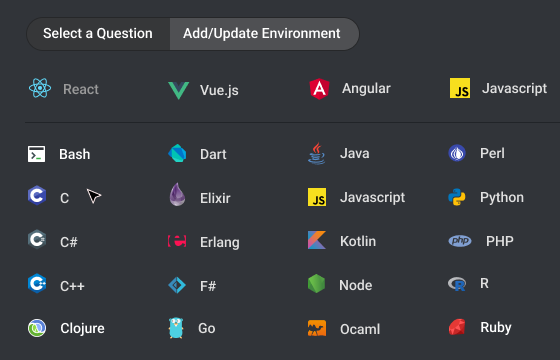The width and height of the screenshot is (560, 360).
Task: Click the C# language label
Action: click(69, 242)
